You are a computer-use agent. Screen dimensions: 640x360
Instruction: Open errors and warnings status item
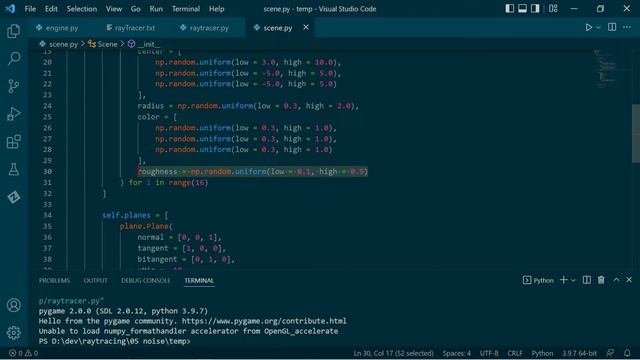click(23, 353)
